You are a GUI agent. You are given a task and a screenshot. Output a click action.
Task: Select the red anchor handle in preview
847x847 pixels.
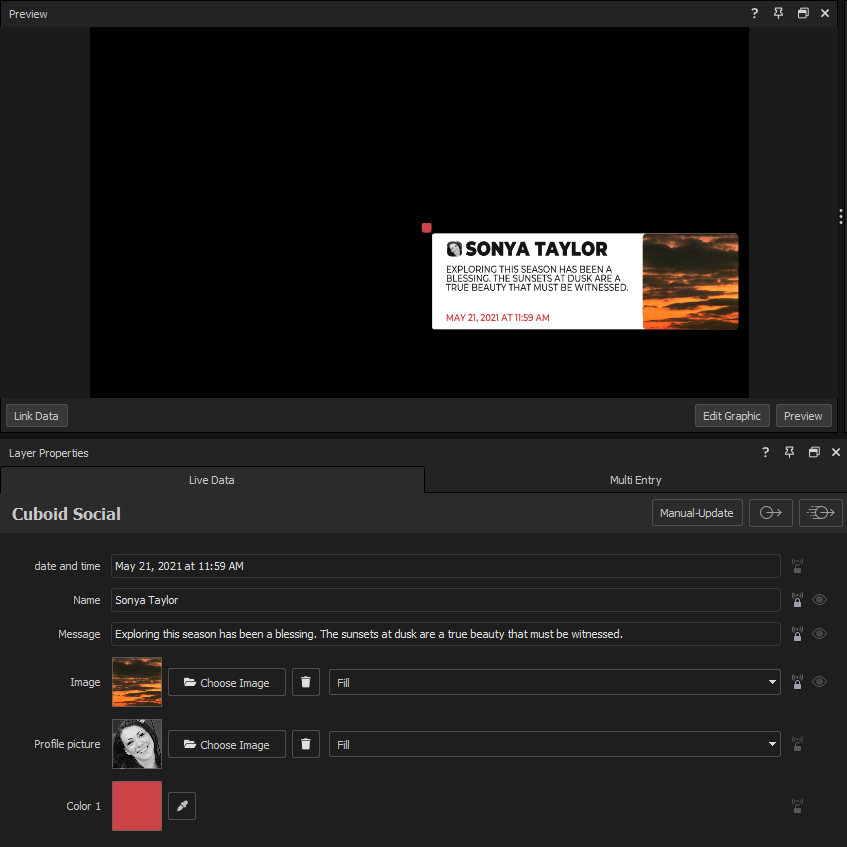[427, 228]
